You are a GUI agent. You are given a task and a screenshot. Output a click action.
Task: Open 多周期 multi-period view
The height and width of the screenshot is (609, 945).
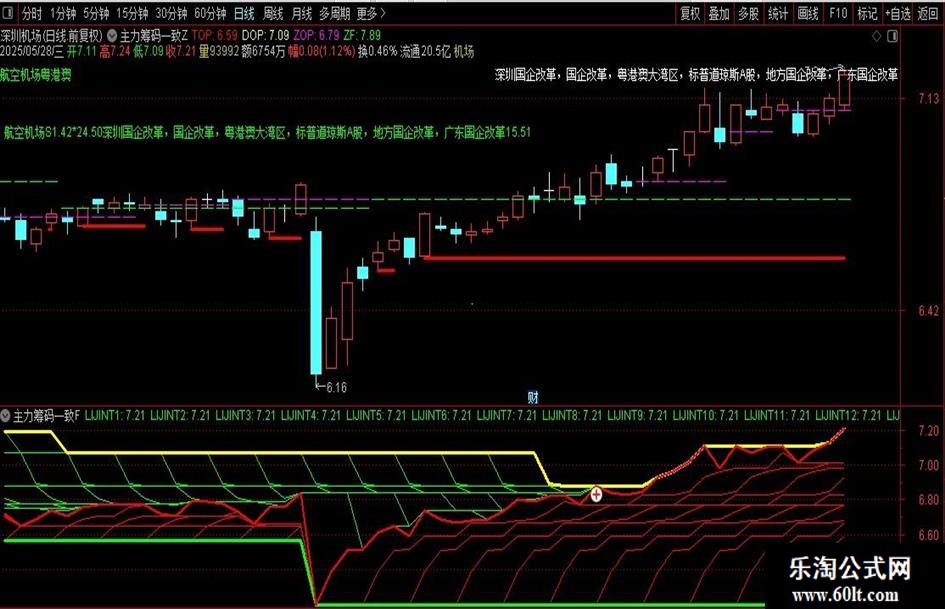tap(334, 13)
